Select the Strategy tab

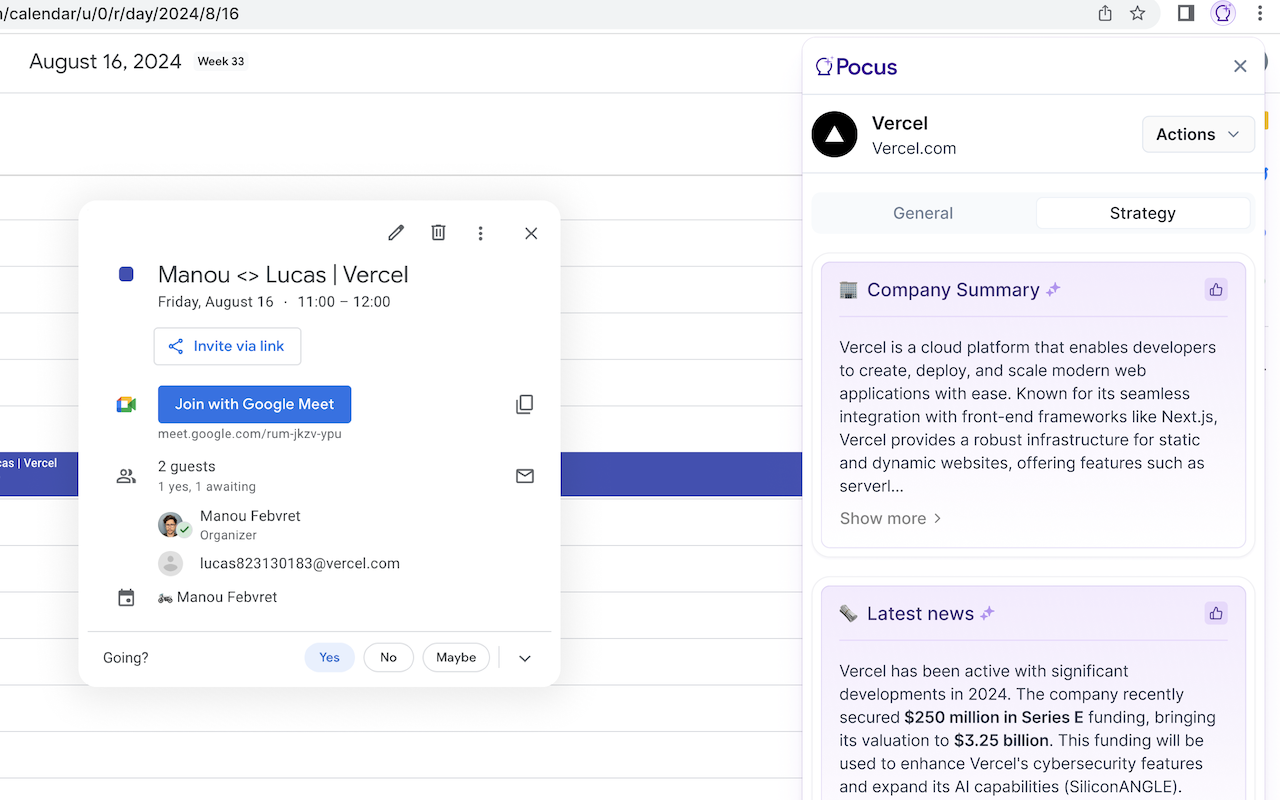point(1143,213)
